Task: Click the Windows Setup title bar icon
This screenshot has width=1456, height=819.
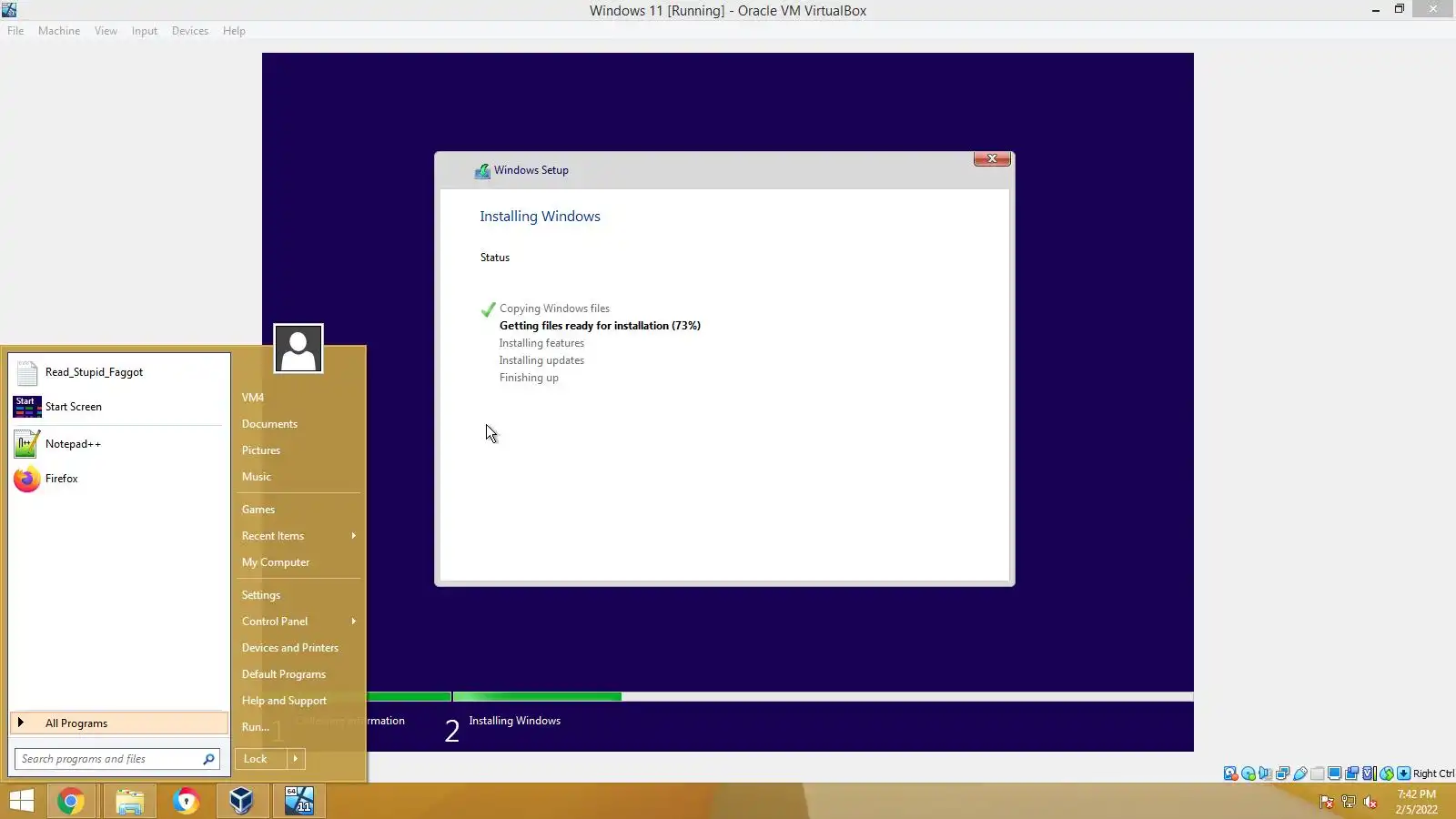Action: click(x=482, y=171)
